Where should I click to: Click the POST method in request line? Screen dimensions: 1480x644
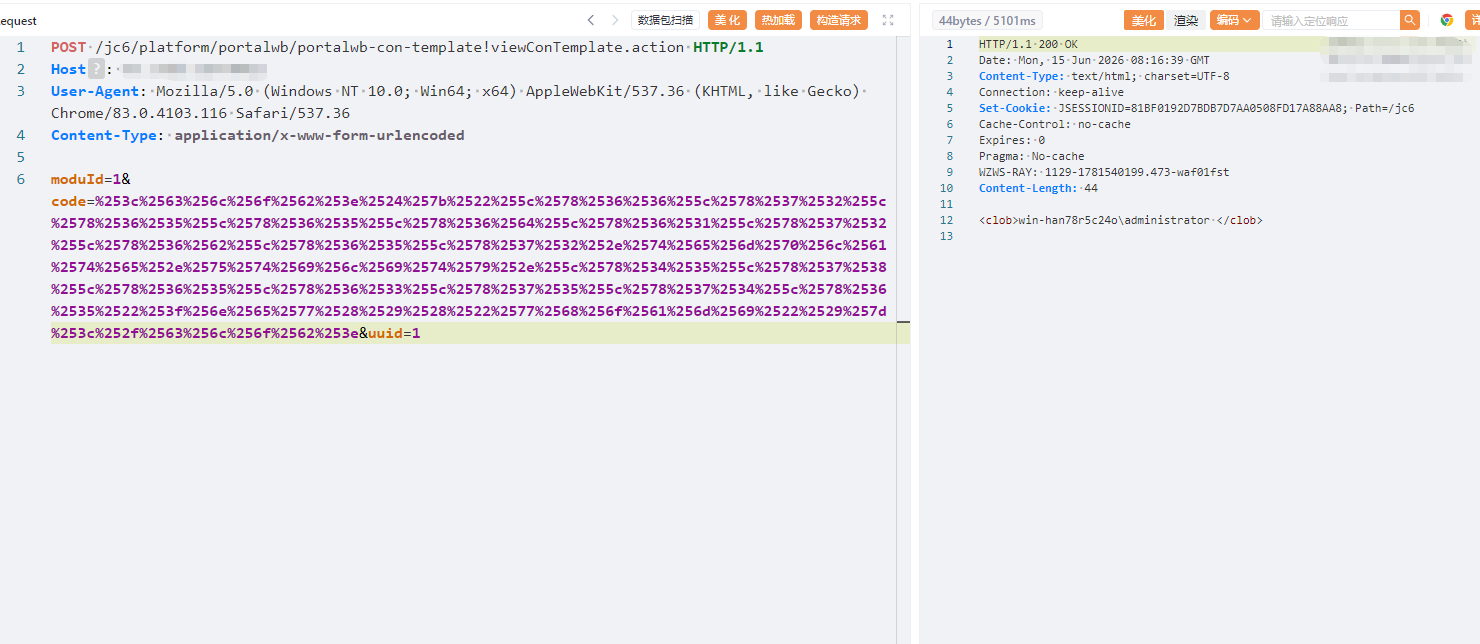pyautogui.click(x=68, y=47)
